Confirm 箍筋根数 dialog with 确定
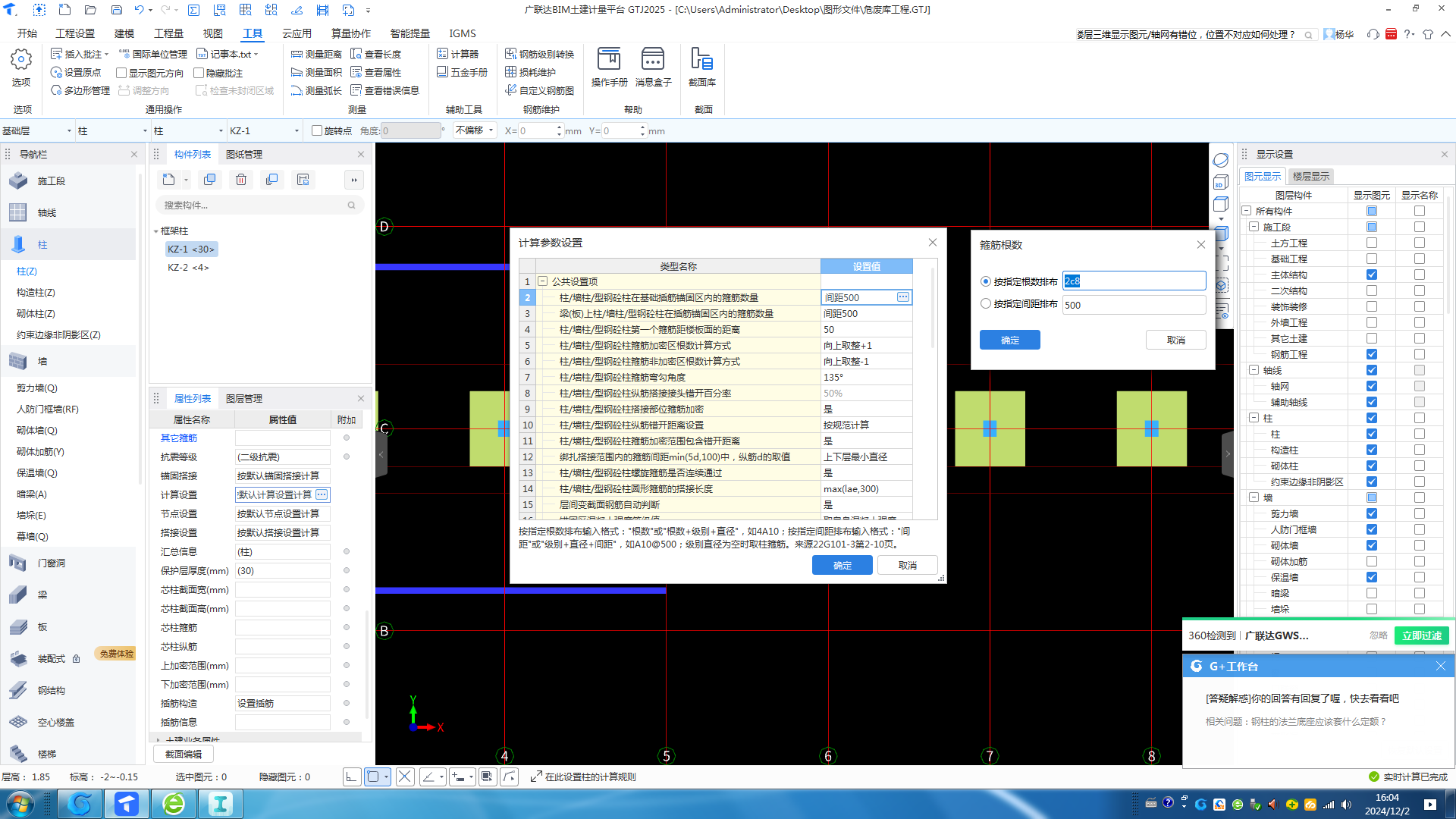The image size is (1456, 819). pos(1009,340)
